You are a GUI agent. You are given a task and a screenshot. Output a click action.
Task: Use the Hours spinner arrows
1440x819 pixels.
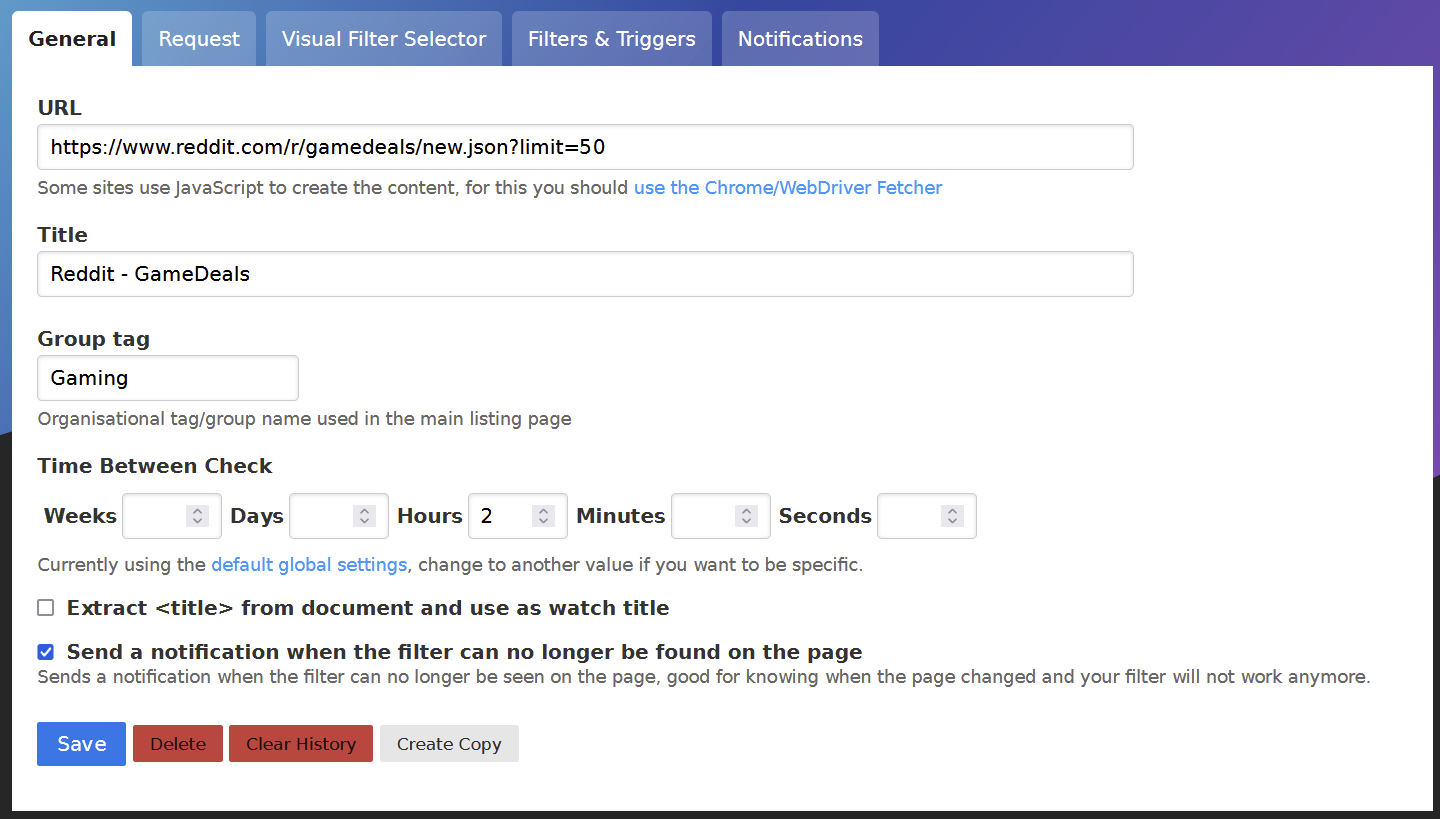[x=543, y=516]
